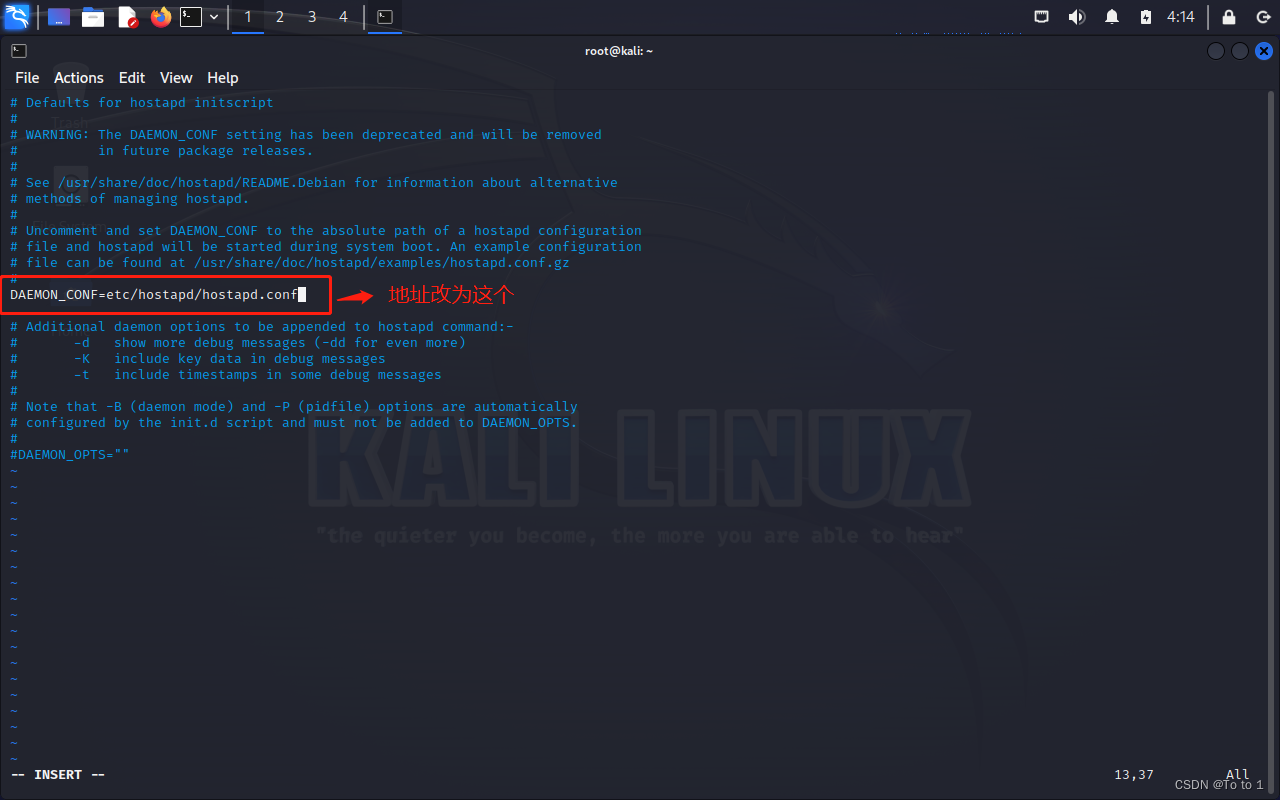Mute audio using the speaker icon

[x=1077, y=16]
